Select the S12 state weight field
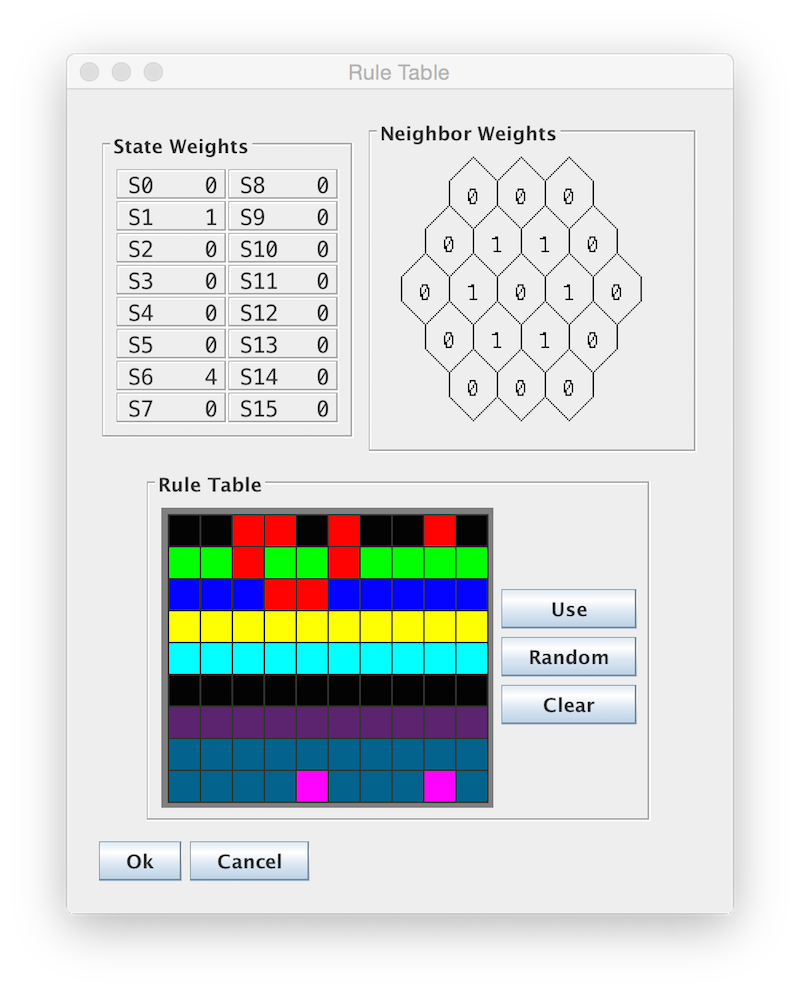The height and width of the screenshot is (993, 800). [283, 312]
